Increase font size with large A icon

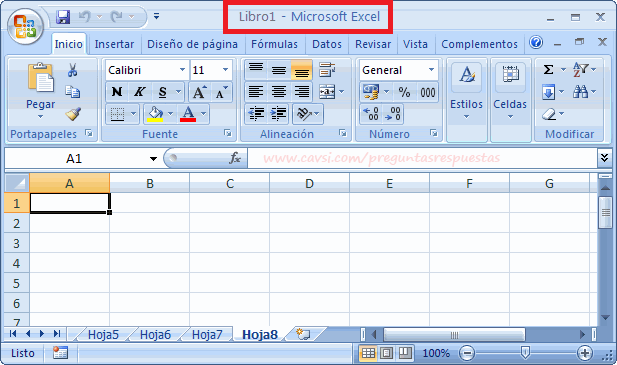coord(200,92)
